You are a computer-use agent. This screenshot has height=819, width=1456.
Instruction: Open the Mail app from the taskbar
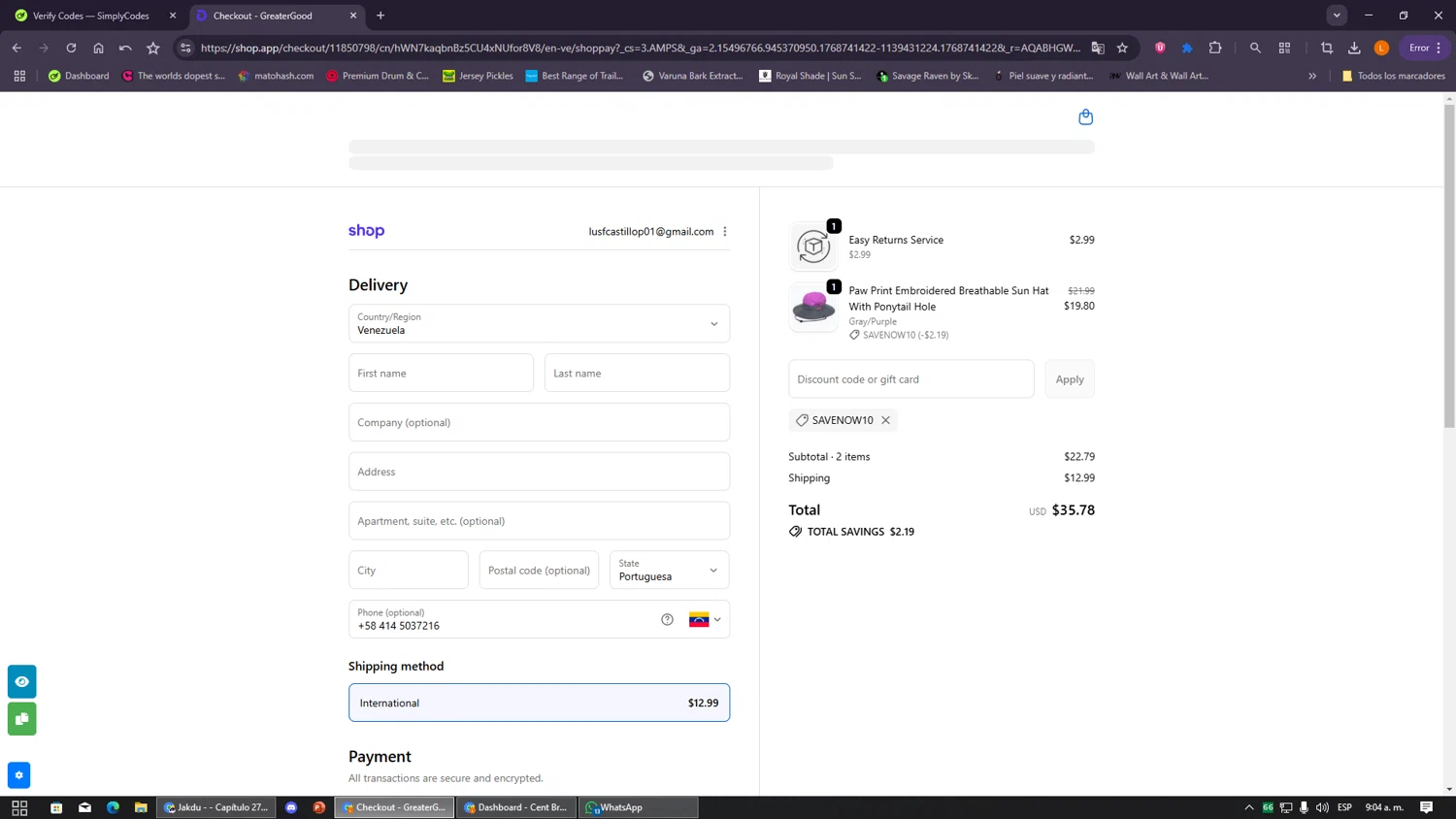pyautogui.click(x=84, y=807)
